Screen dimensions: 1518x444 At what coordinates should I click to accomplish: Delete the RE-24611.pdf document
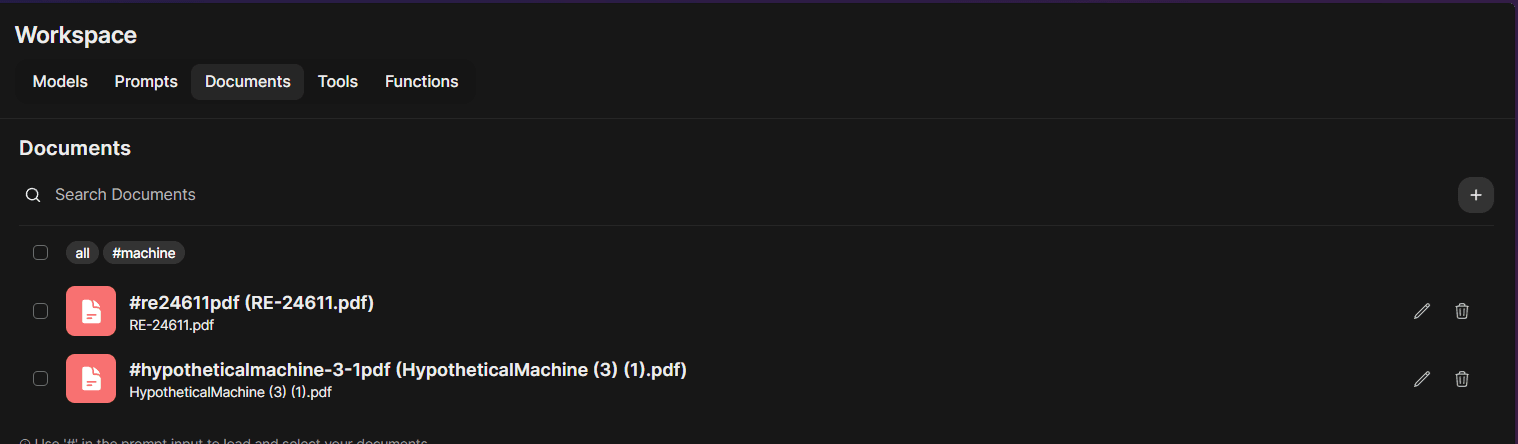(x=1461, y=311)
